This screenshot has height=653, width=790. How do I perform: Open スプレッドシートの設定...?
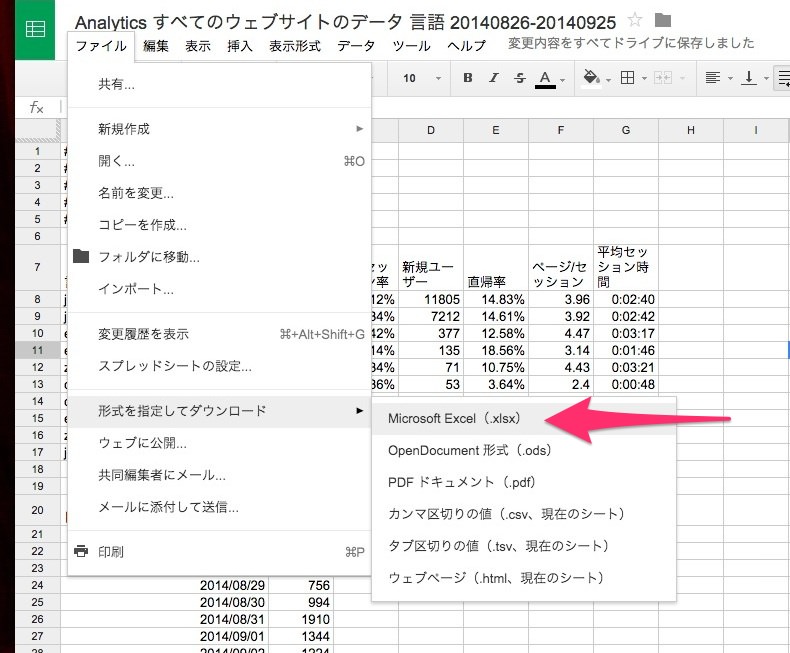(220, 366)
